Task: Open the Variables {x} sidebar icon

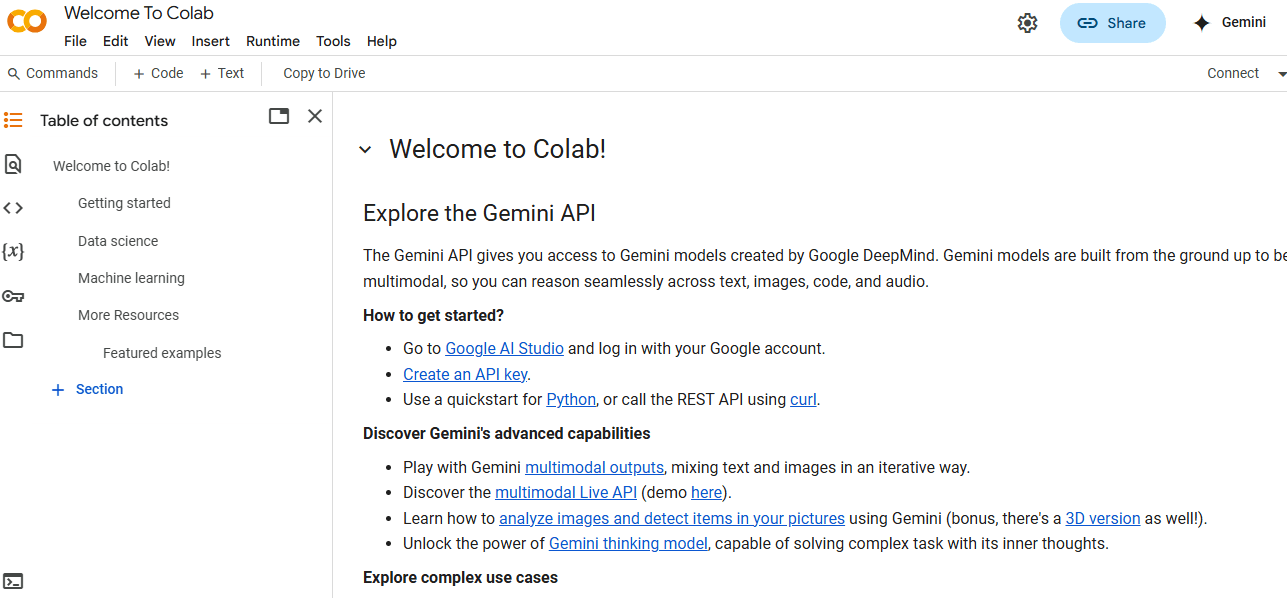Action: pos(13,252)
